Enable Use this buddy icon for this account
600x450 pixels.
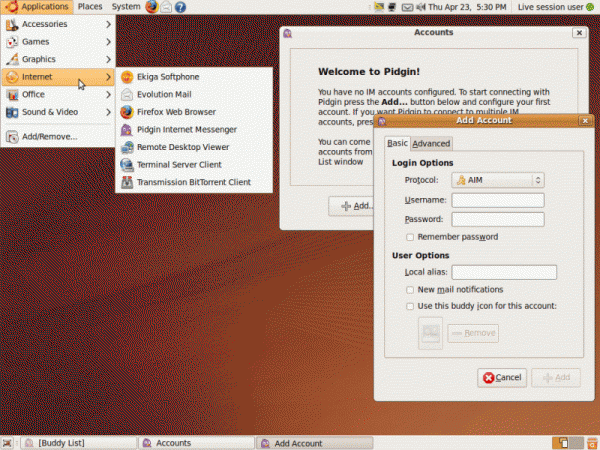tap(410, 307)
